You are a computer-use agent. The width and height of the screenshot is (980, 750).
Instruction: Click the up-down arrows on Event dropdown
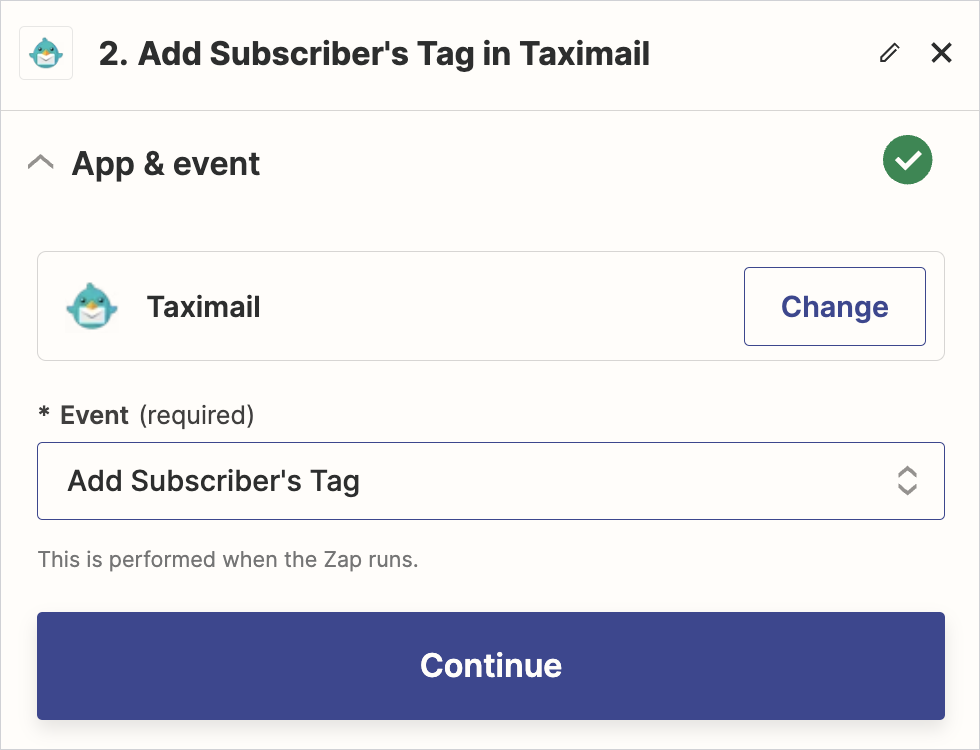906,481
